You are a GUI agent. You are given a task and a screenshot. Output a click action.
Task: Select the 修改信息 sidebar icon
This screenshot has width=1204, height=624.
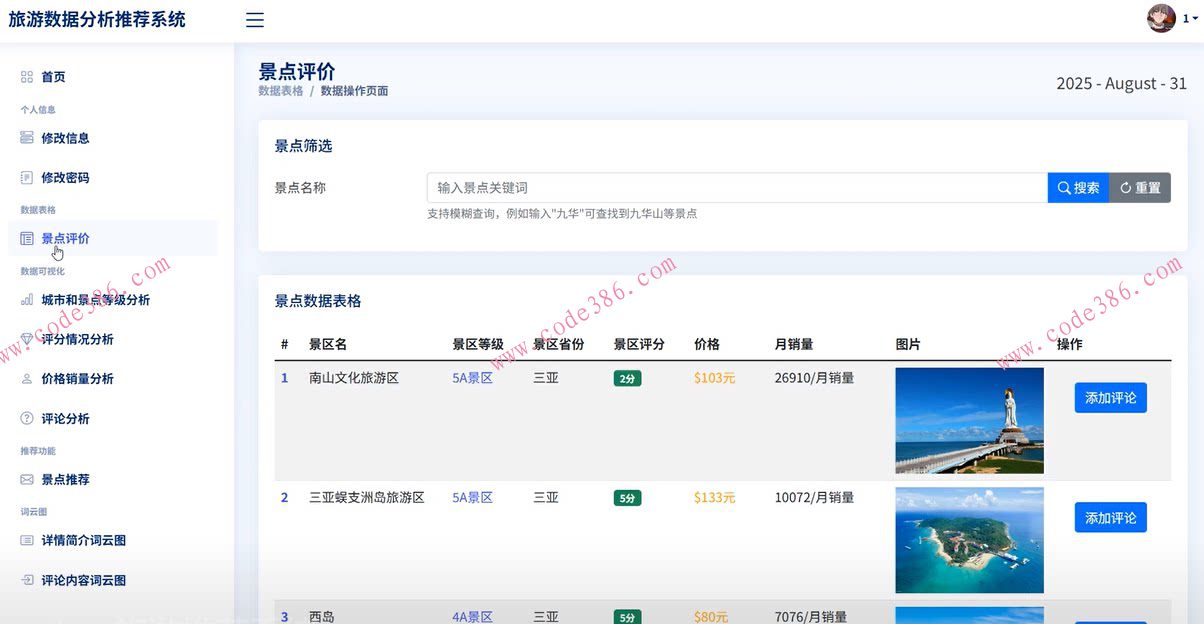point(27,138)
